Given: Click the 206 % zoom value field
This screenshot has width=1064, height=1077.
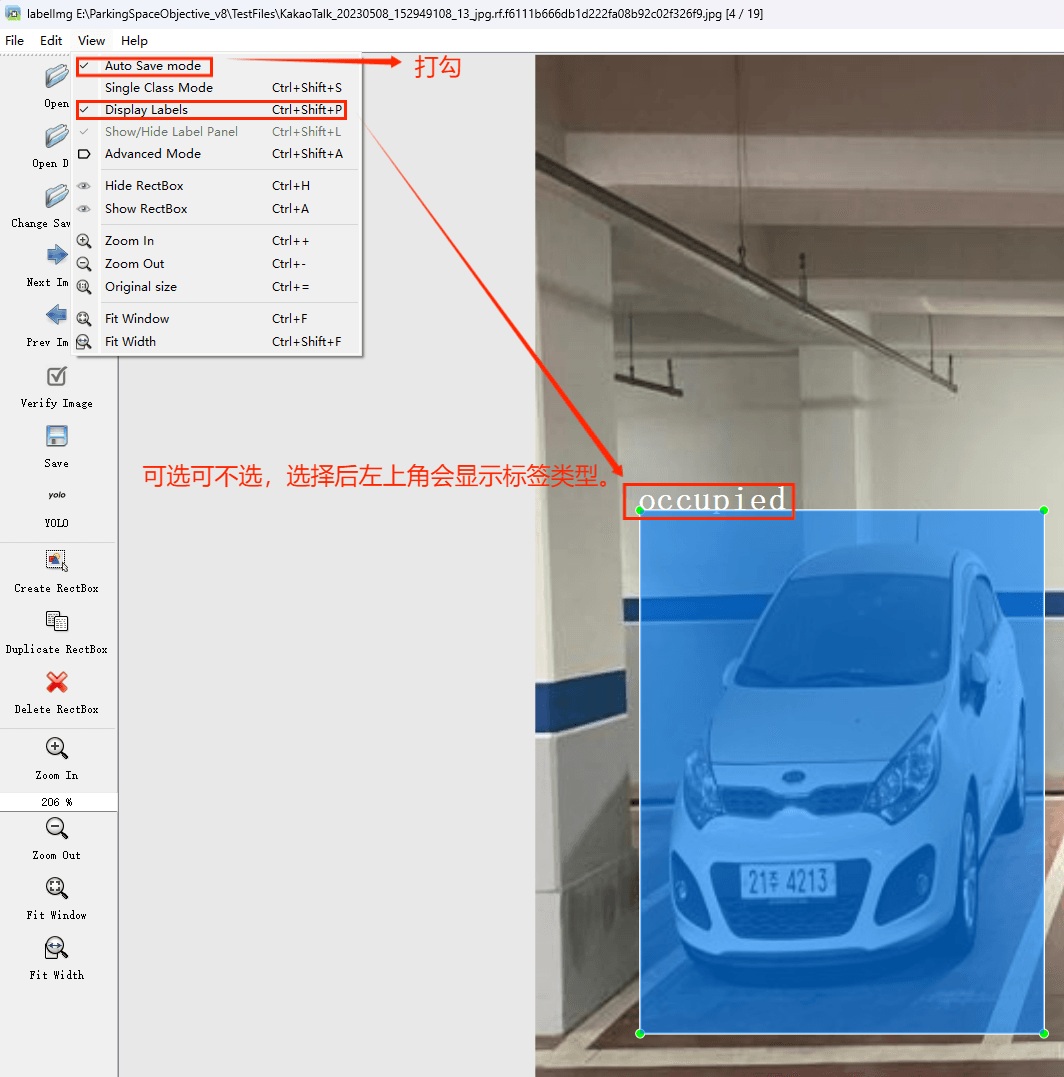Looking at the screenshot, I should (57, 802).
